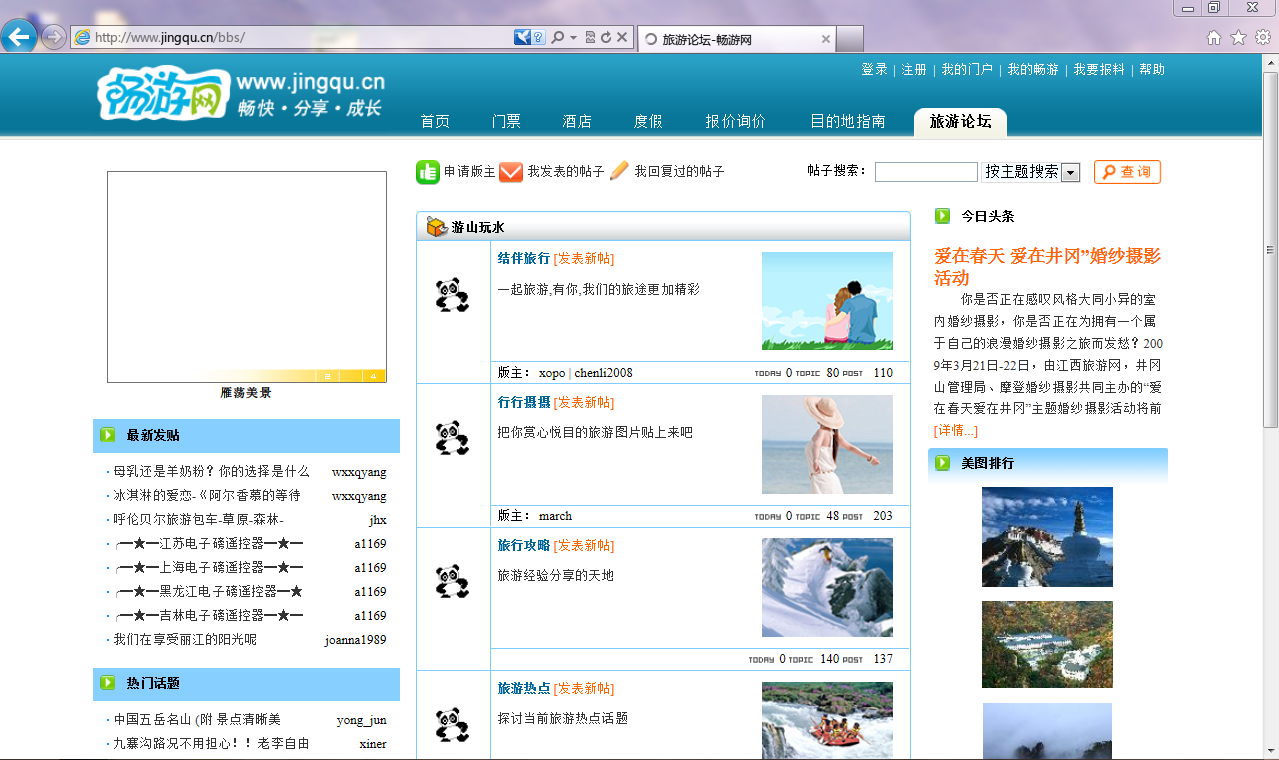This screenshot has width=1279, height=760.
Task: Click green arrow icon next to 最新发贴
Action: coord(108,435)
